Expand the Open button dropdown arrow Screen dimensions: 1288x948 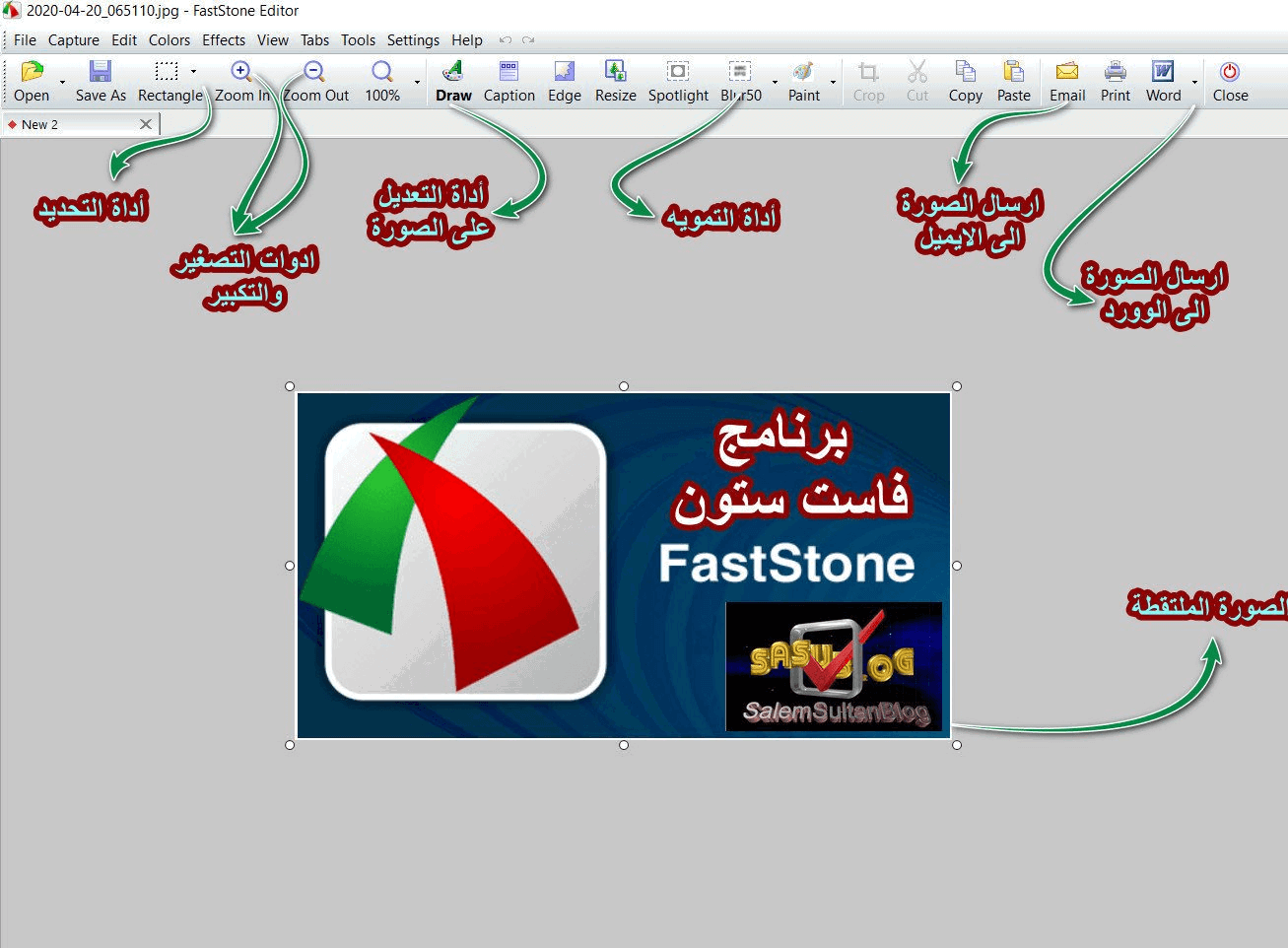[x=62, y=83]
